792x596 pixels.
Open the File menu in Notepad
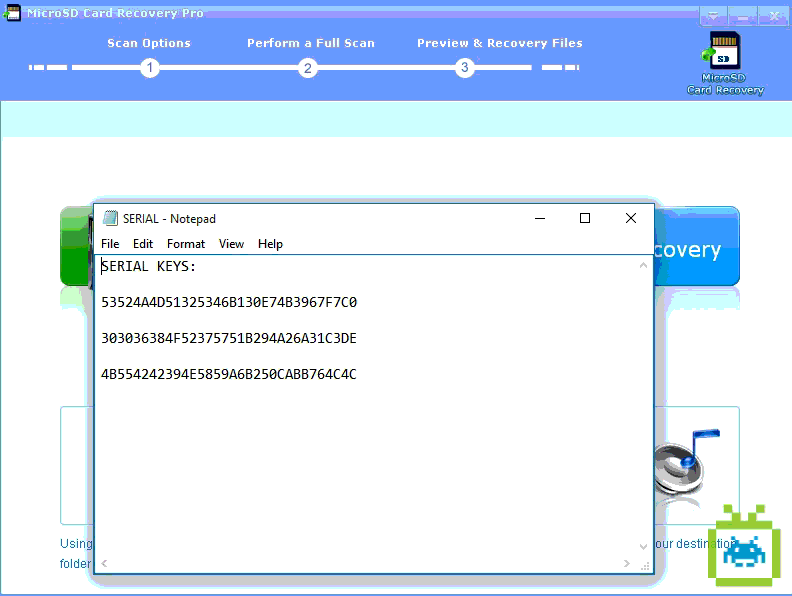click(x=110, y=244)
